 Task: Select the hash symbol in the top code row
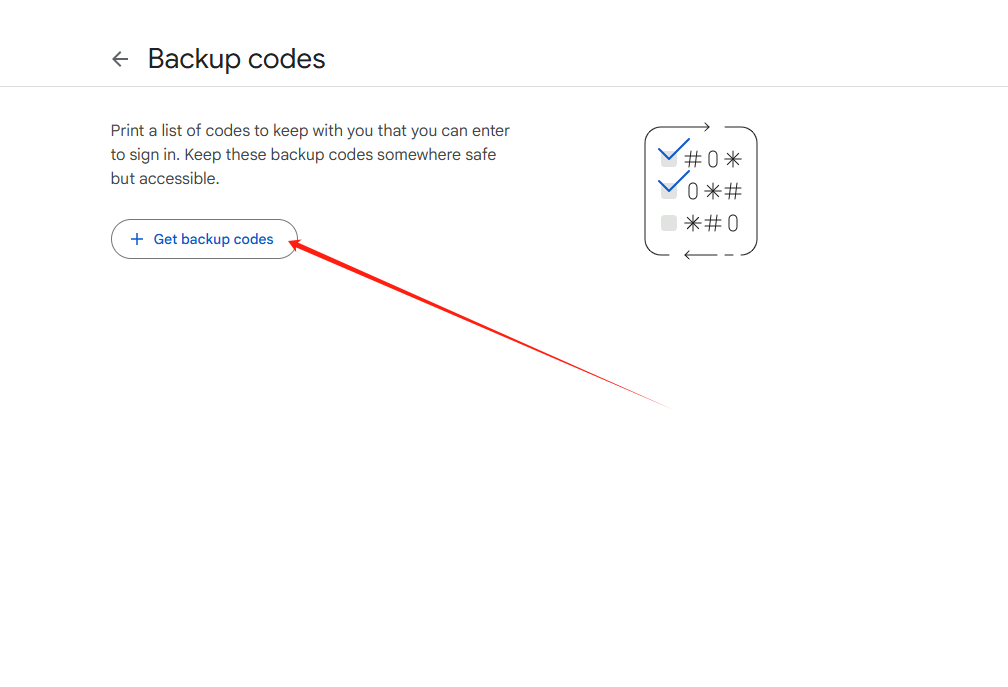(692, 159)
